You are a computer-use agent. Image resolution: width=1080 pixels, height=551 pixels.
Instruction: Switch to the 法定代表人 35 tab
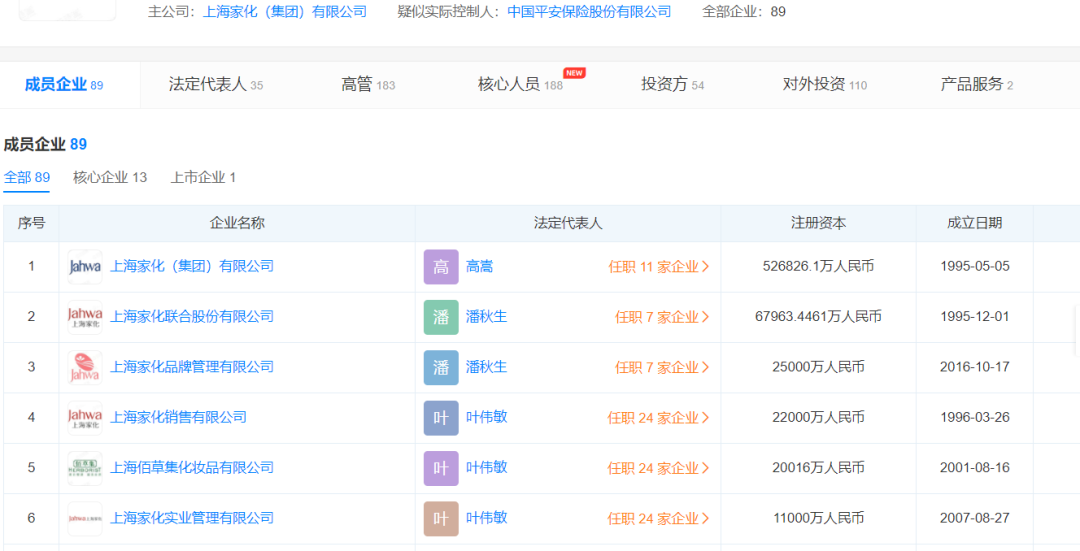click(215, 85)
